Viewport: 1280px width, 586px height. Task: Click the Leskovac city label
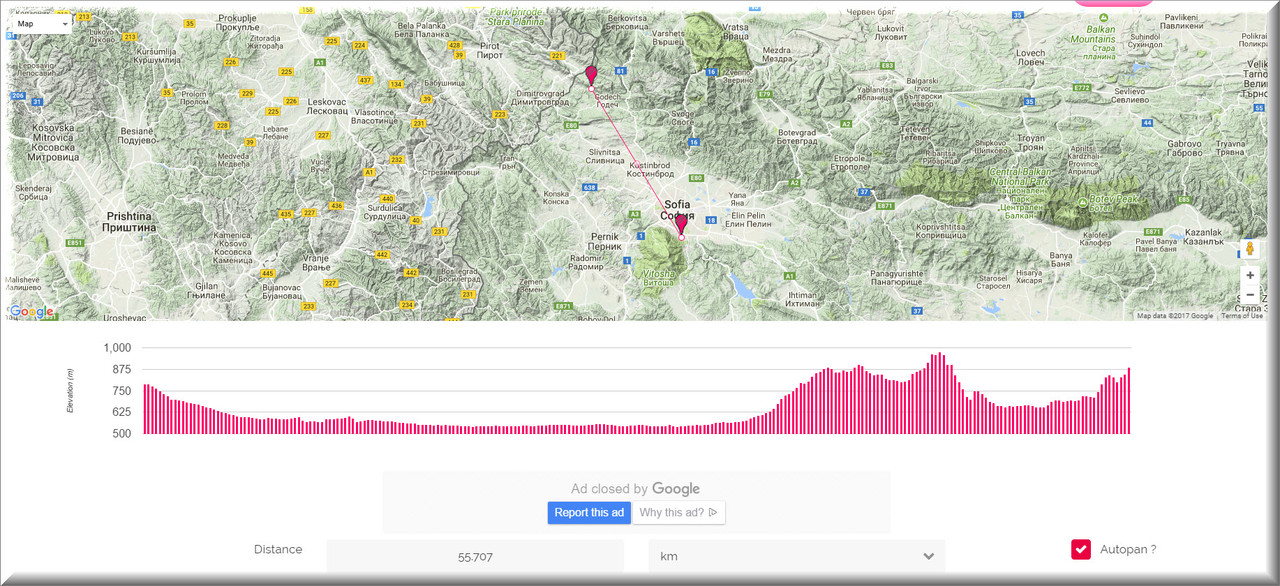[x=326, y=106]
